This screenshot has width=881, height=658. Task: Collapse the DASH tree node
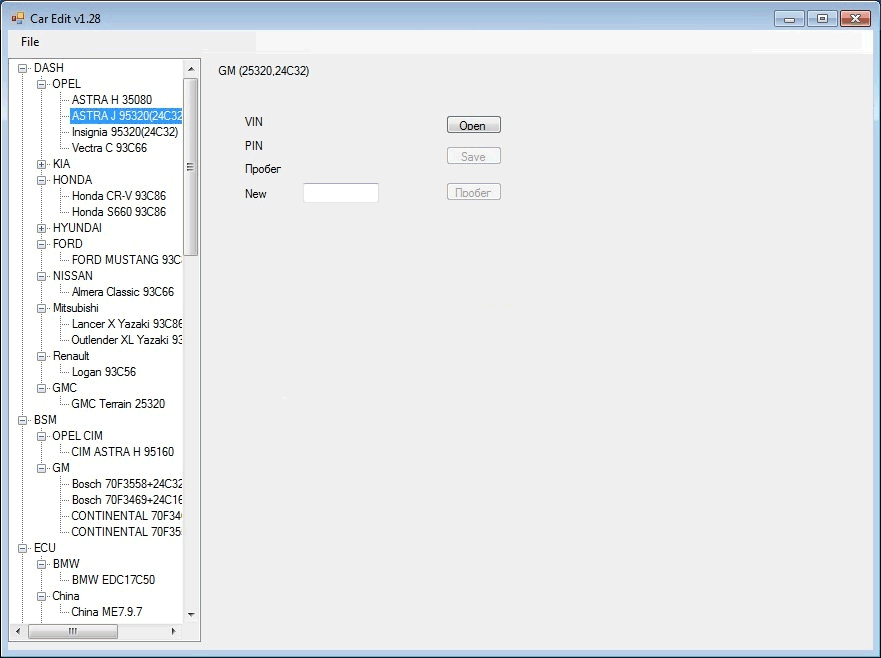[x=22, y=68]
